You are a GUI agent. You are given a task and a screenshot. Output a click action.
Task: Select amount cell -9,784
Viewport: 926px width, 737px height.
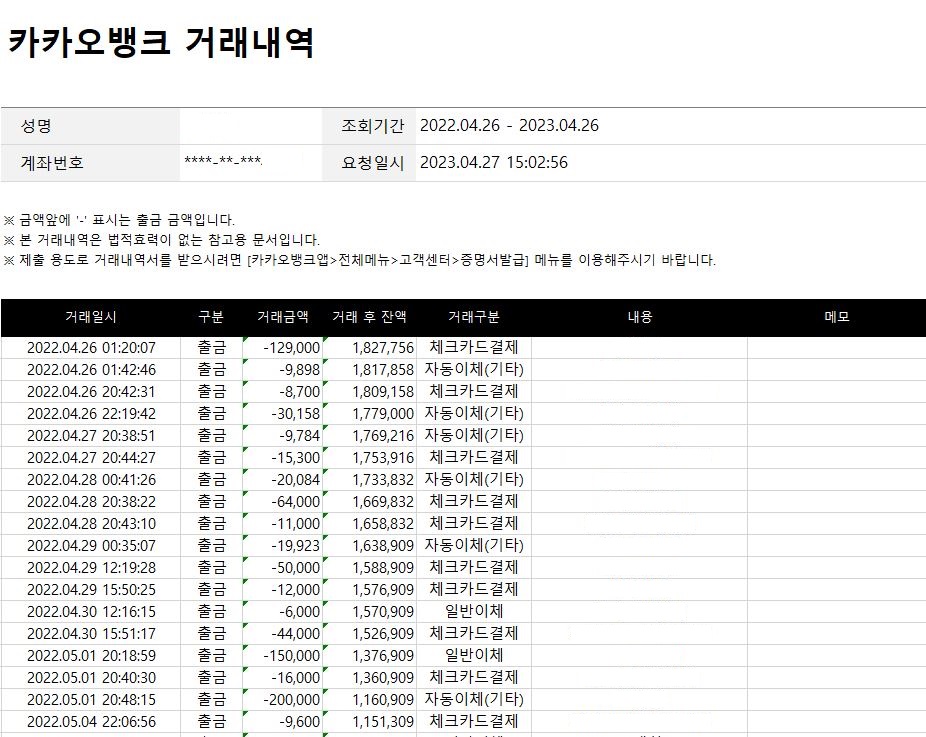click(282, 436)
